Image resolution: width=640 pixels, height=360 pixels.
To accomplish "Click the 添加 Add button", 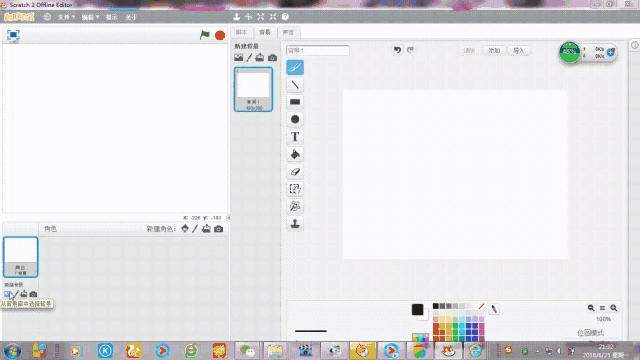I will click(x=494, y=51).
